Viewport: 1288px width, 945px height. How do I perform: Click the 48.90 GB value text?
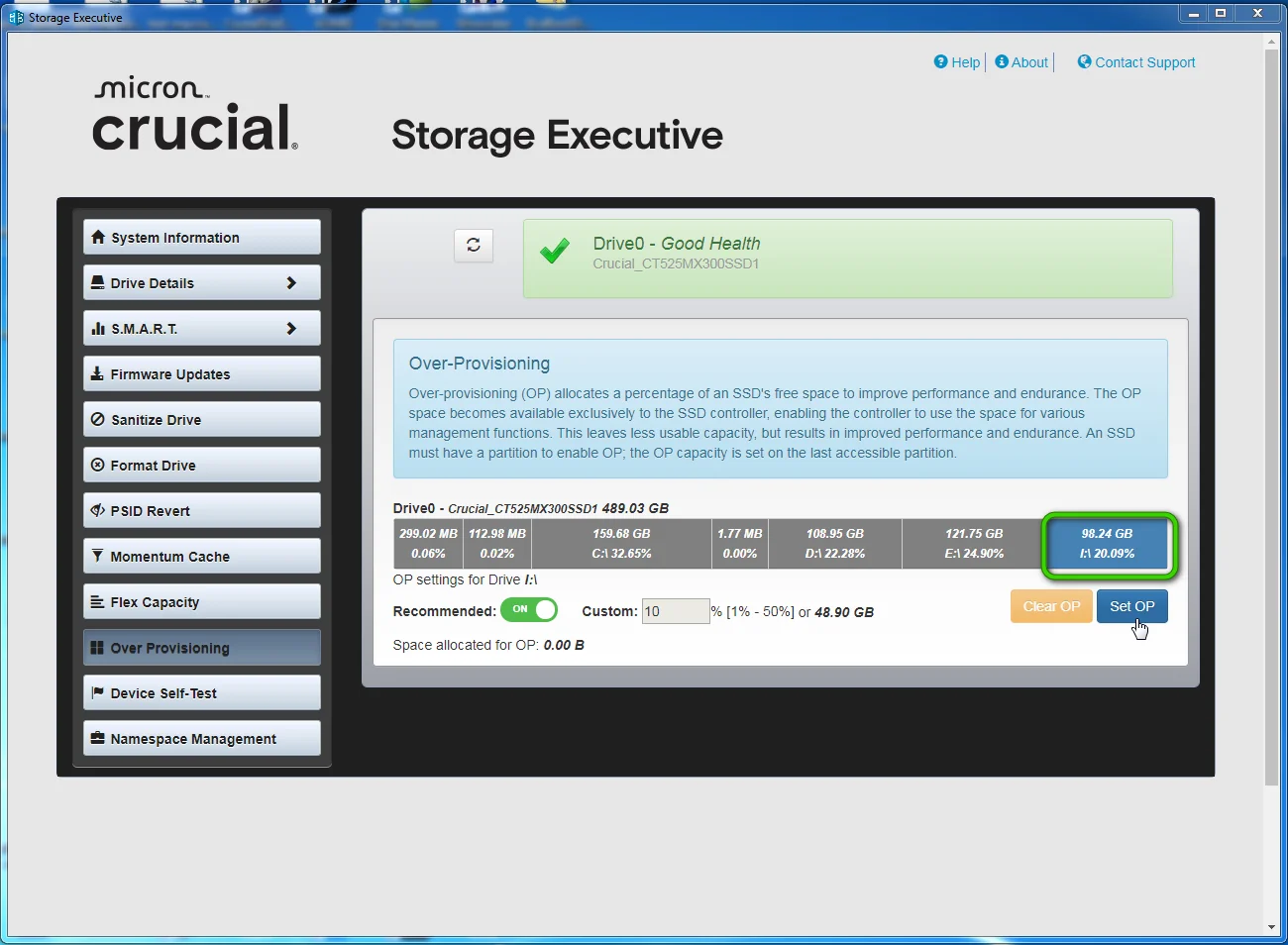[844, 612]
